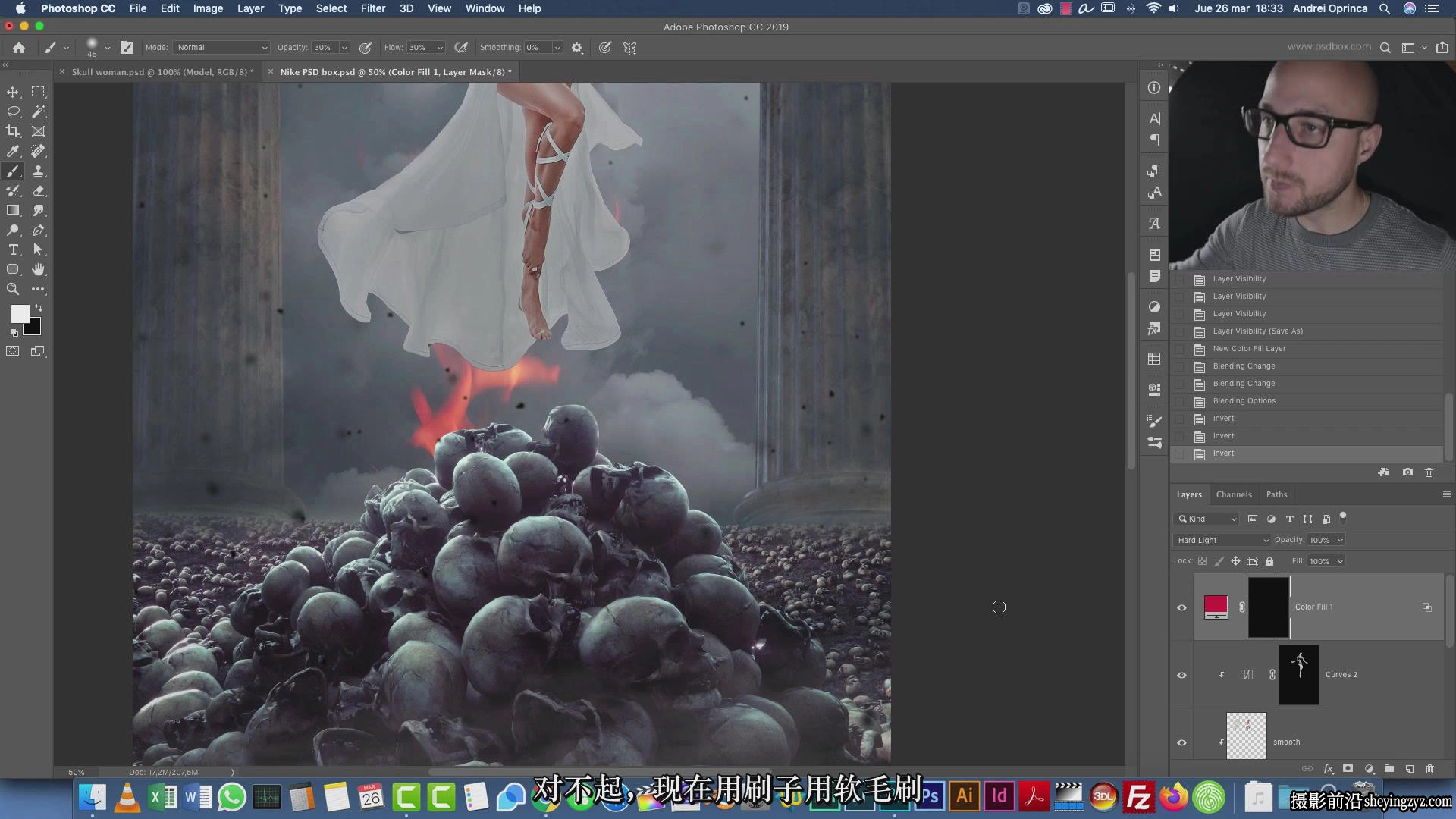Select the Move tool
This screenshot has height=819, width=1456.
tap(13, 92)
